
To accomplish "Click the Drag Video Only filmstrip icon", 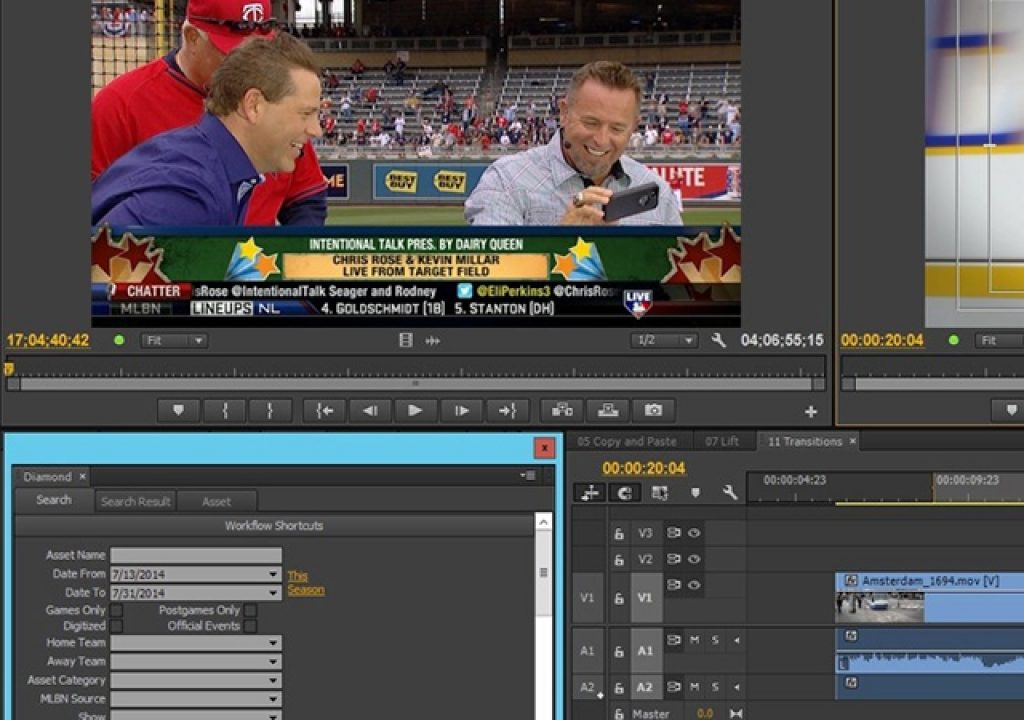I will coord(406,340).
